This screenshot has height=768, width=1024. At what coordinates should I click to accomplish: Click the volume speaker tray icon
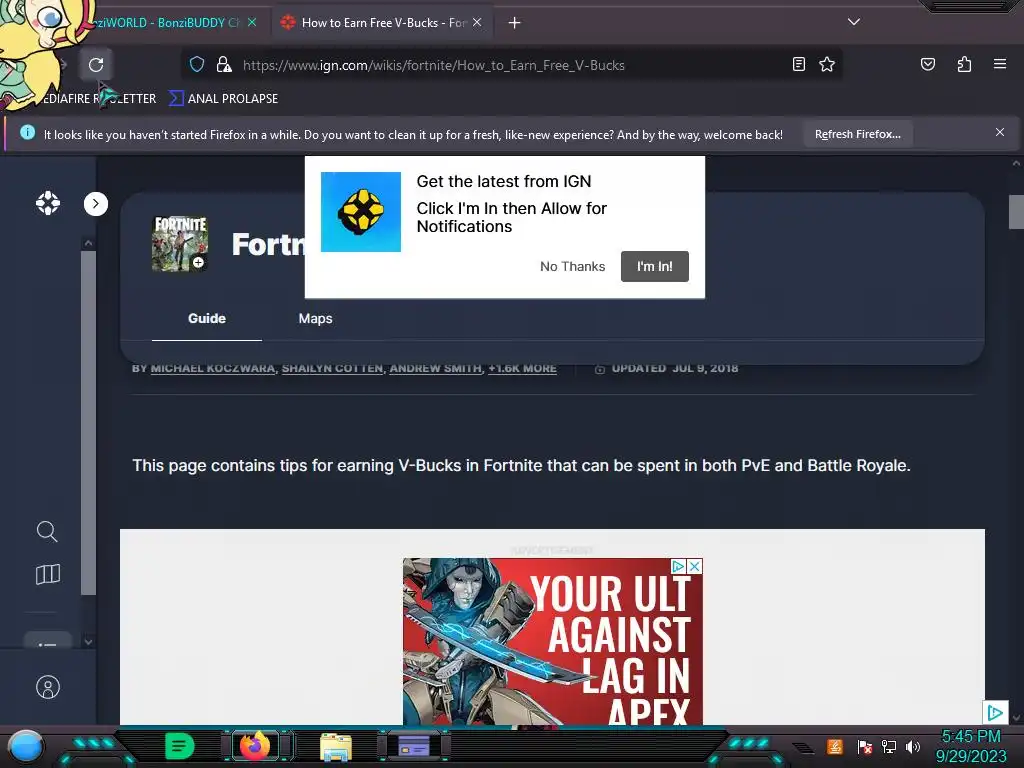913,746
